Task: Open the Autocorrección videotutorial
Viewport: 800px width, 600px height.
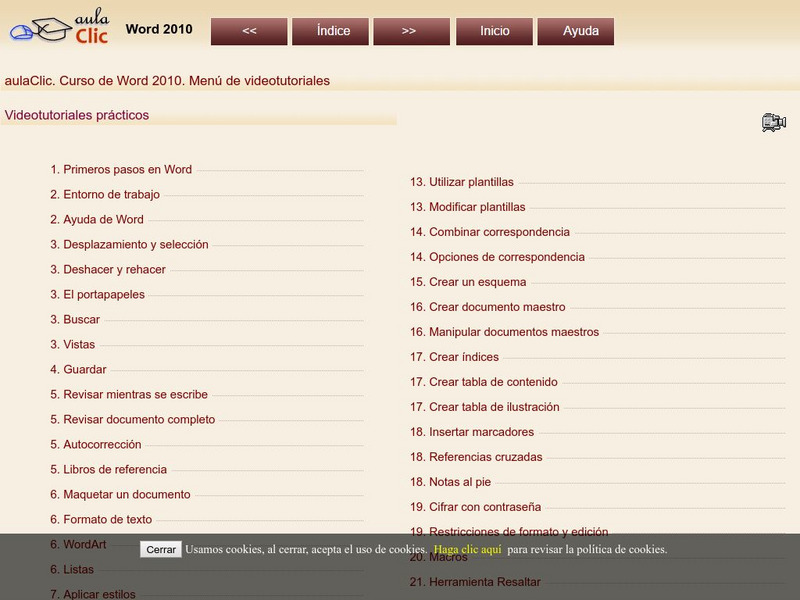Action: point(101,444)
